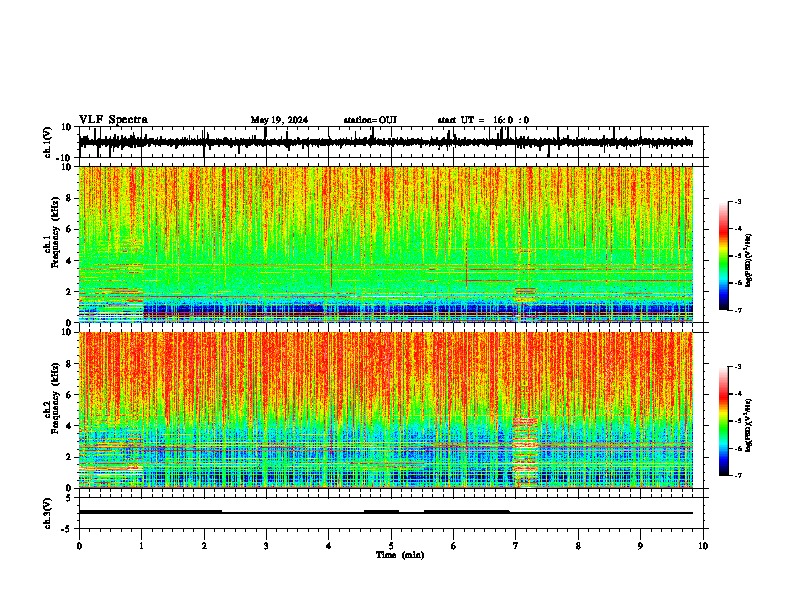Image resolution: width=792 pixels, height=612 pixels.
Task: Click the "5" tick of ch.3(V) axis
Action: 70,498
